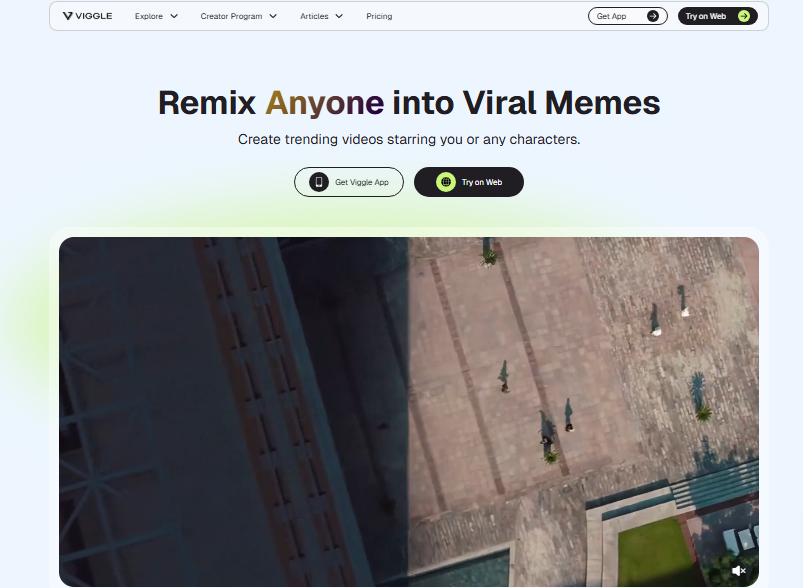803x588 pixels.
Task: Click the Viggle logo in navbar
Action: tap(88, 16)
